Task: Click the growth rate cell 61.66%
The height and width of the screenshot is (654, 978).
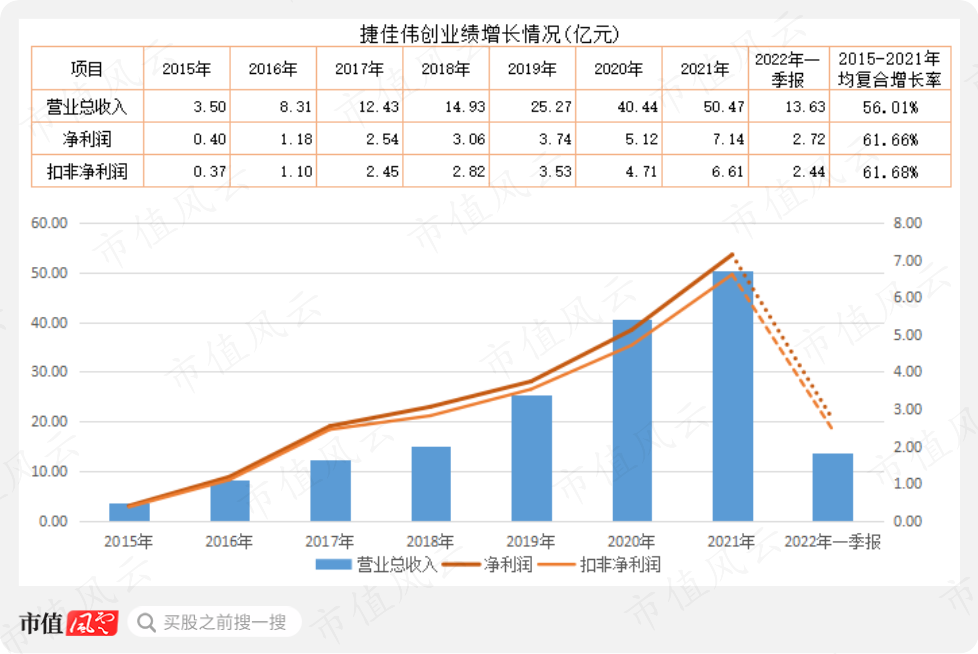Action: tap(890, 140)
